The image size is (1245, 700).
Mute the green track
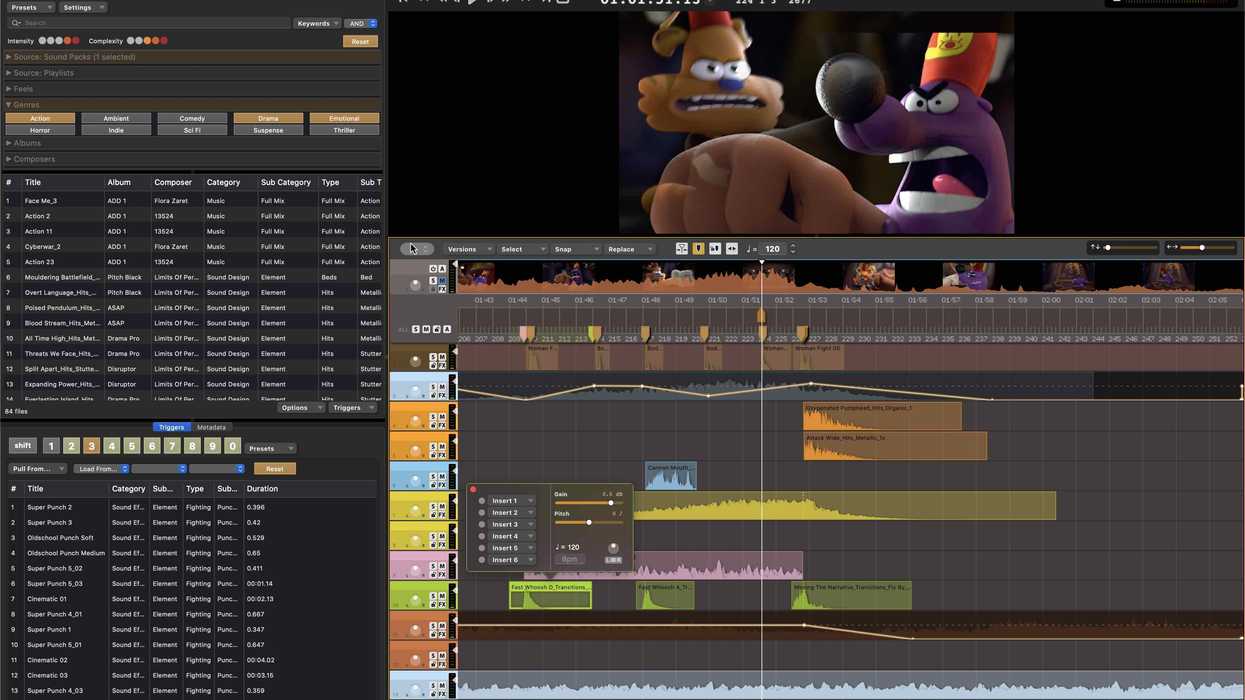(442, 596)
